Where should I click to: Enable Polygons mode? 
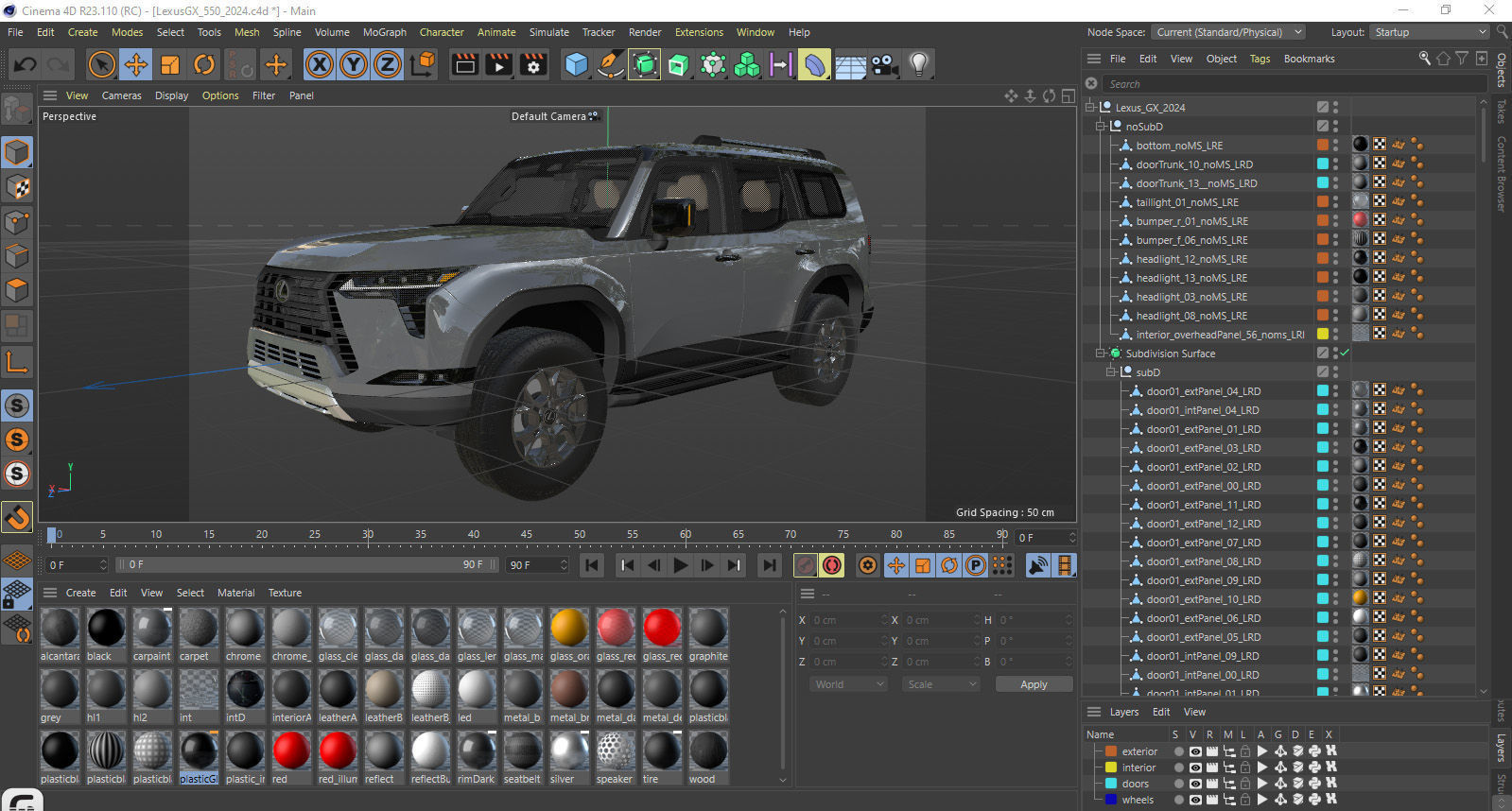(17, 290)
